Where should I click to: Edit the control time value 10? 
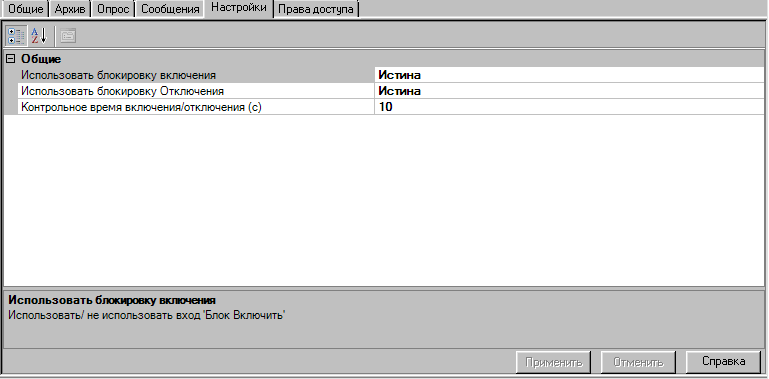pos(569,107)
